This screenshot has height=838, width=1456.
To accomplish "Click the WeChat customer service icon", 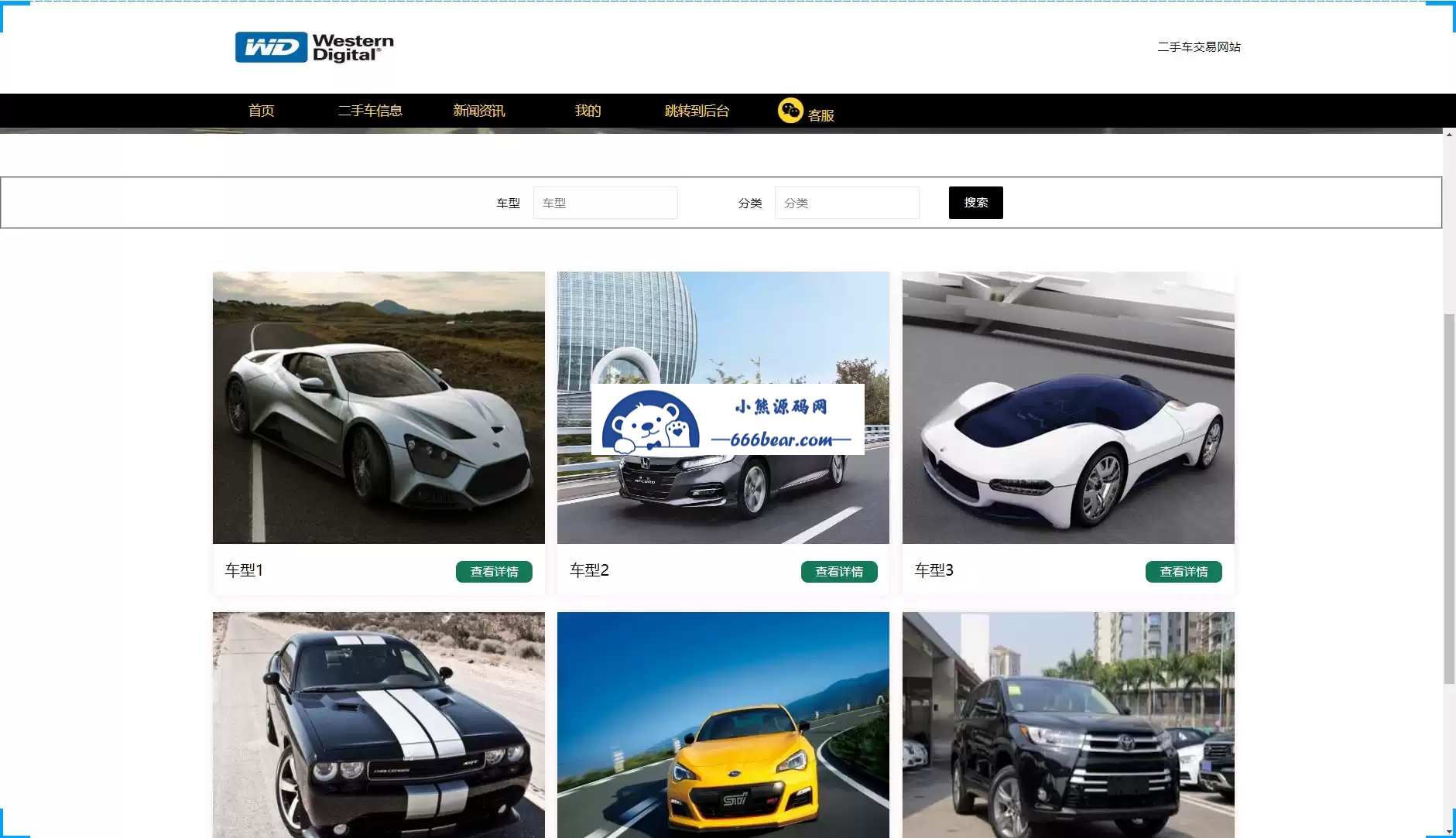I will (x=790, y=111).
